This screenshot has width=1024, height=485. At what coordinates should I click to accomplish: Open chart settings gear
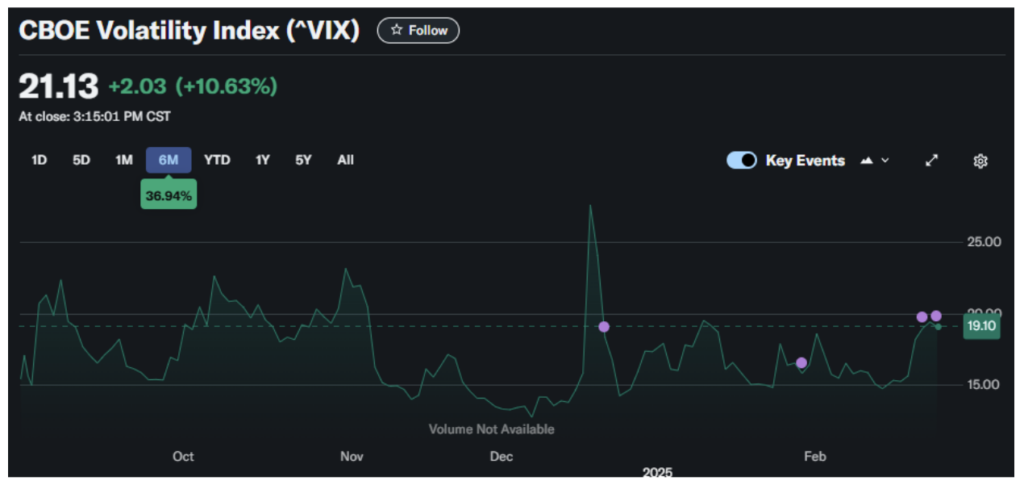[980, 161]
